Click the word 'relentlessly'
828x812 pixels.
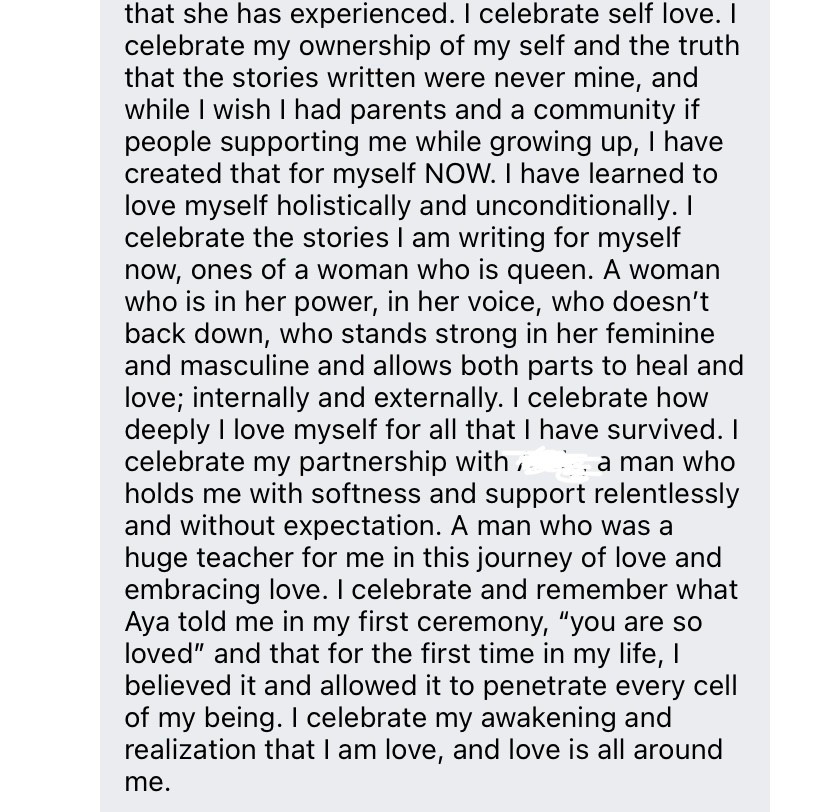coord(666,495)
